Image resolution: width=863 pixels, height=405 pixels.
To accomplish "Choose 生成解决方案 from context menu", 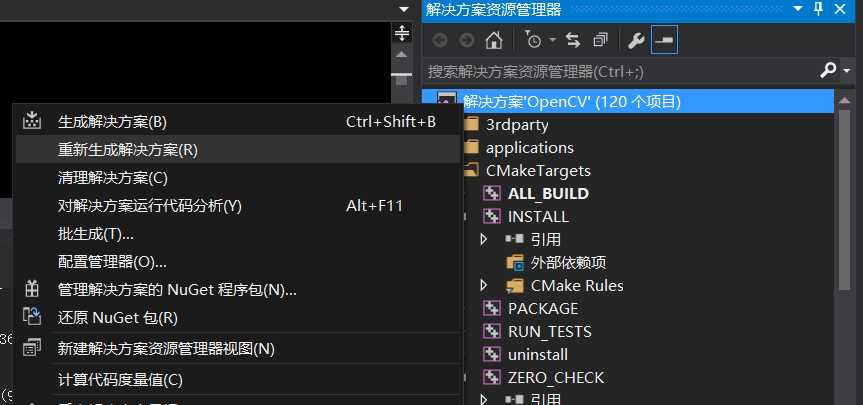I will (237, 122).
